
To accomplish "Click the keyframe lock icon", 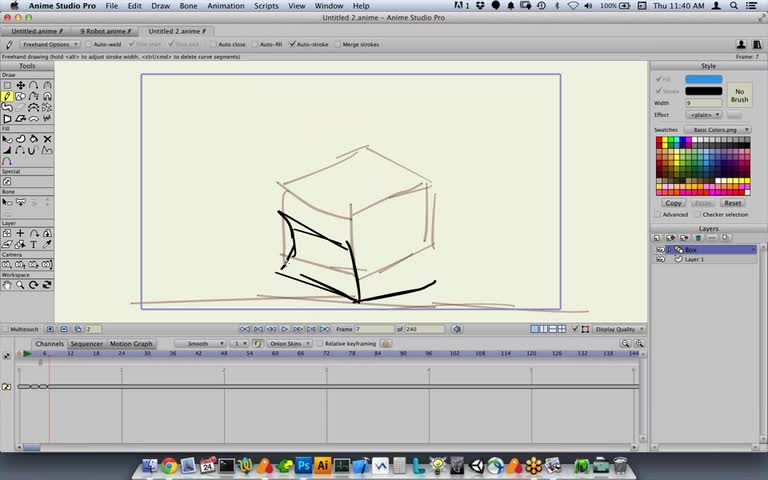I will (x=386, y=344).
